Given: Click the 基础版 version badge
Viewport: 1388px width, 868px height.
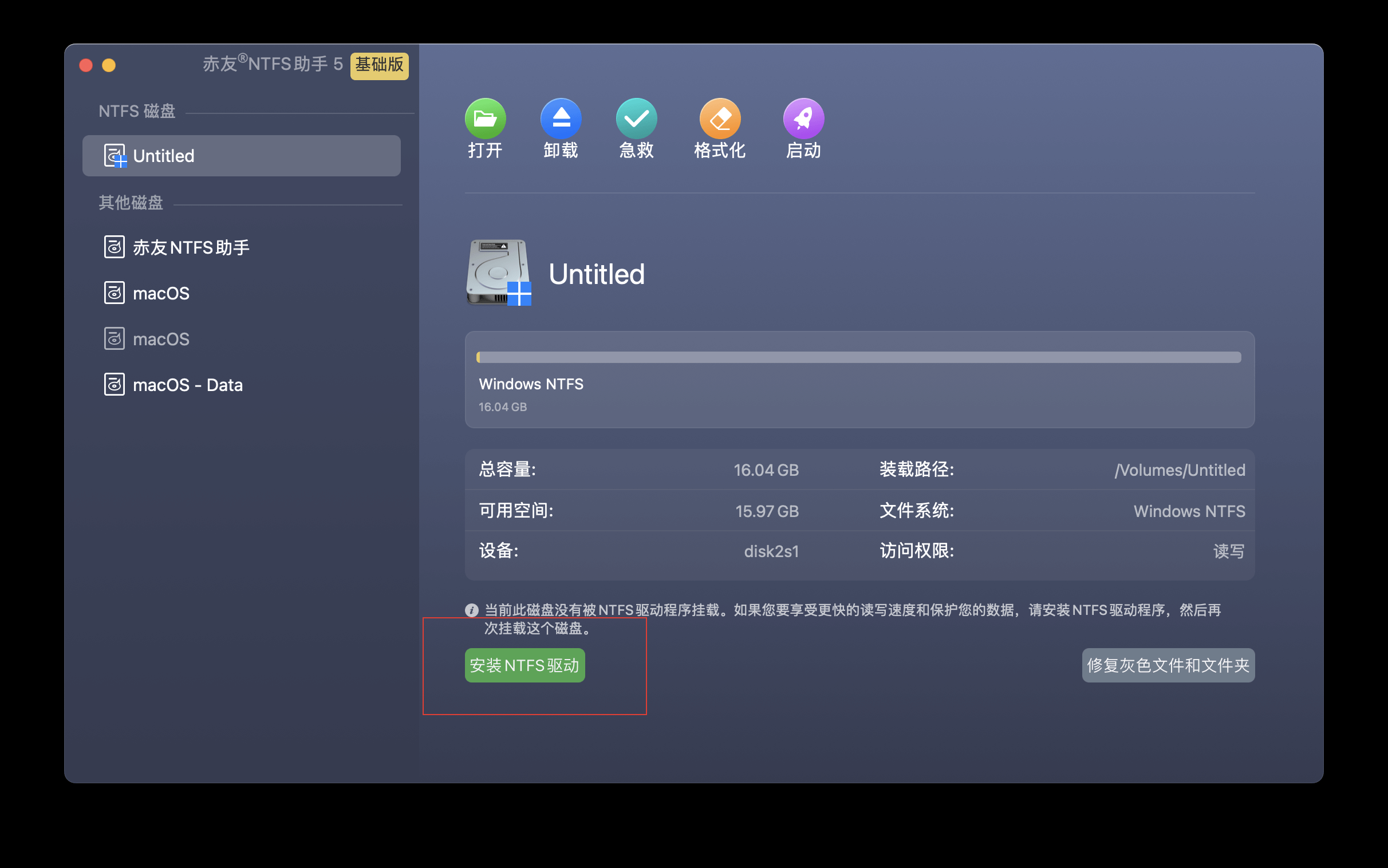Looking at the screenshot, I should click(380, 65).
